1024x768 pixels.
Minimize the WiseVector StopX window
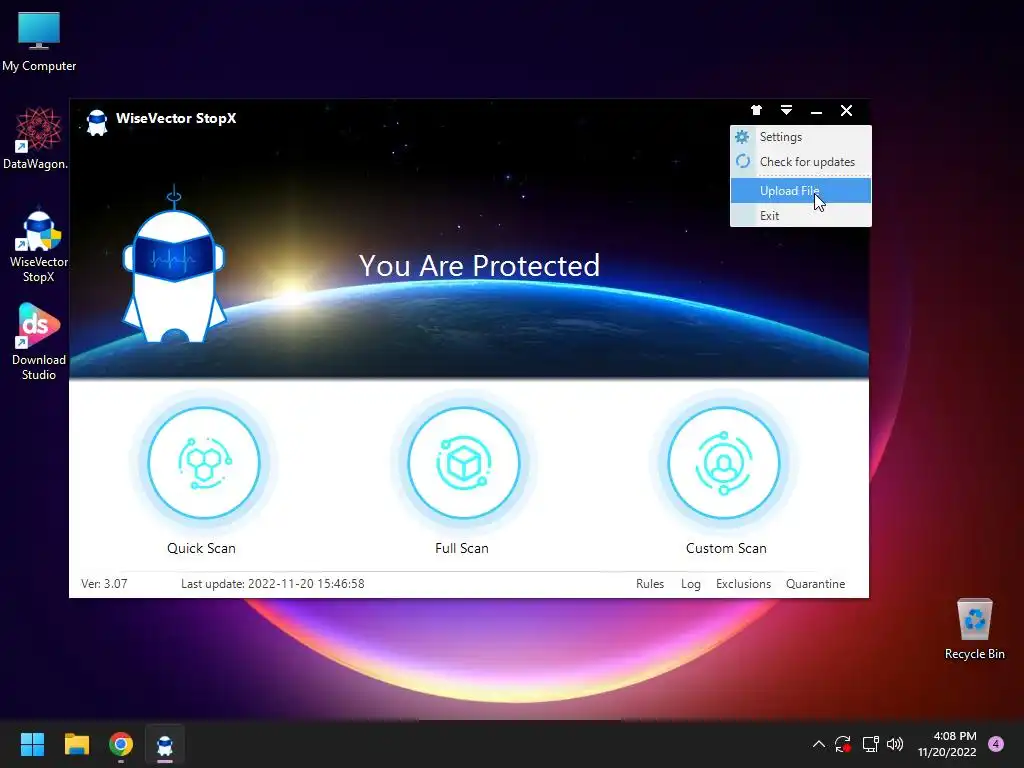click(x=816, y=110)
